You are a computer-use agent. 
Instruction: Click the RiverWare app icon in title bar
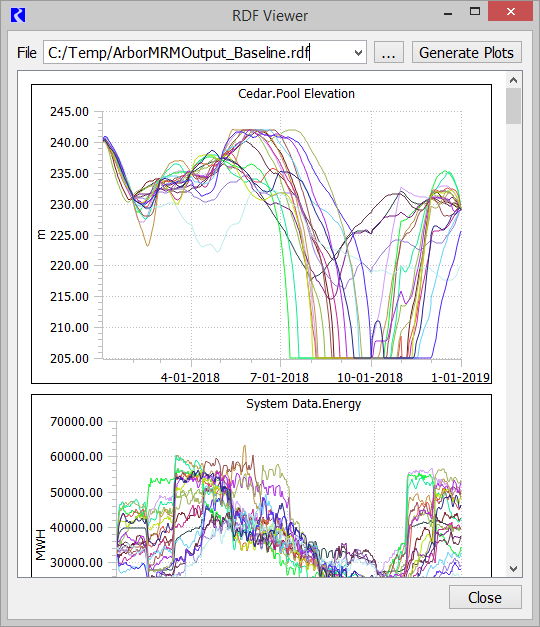[18, 16]
